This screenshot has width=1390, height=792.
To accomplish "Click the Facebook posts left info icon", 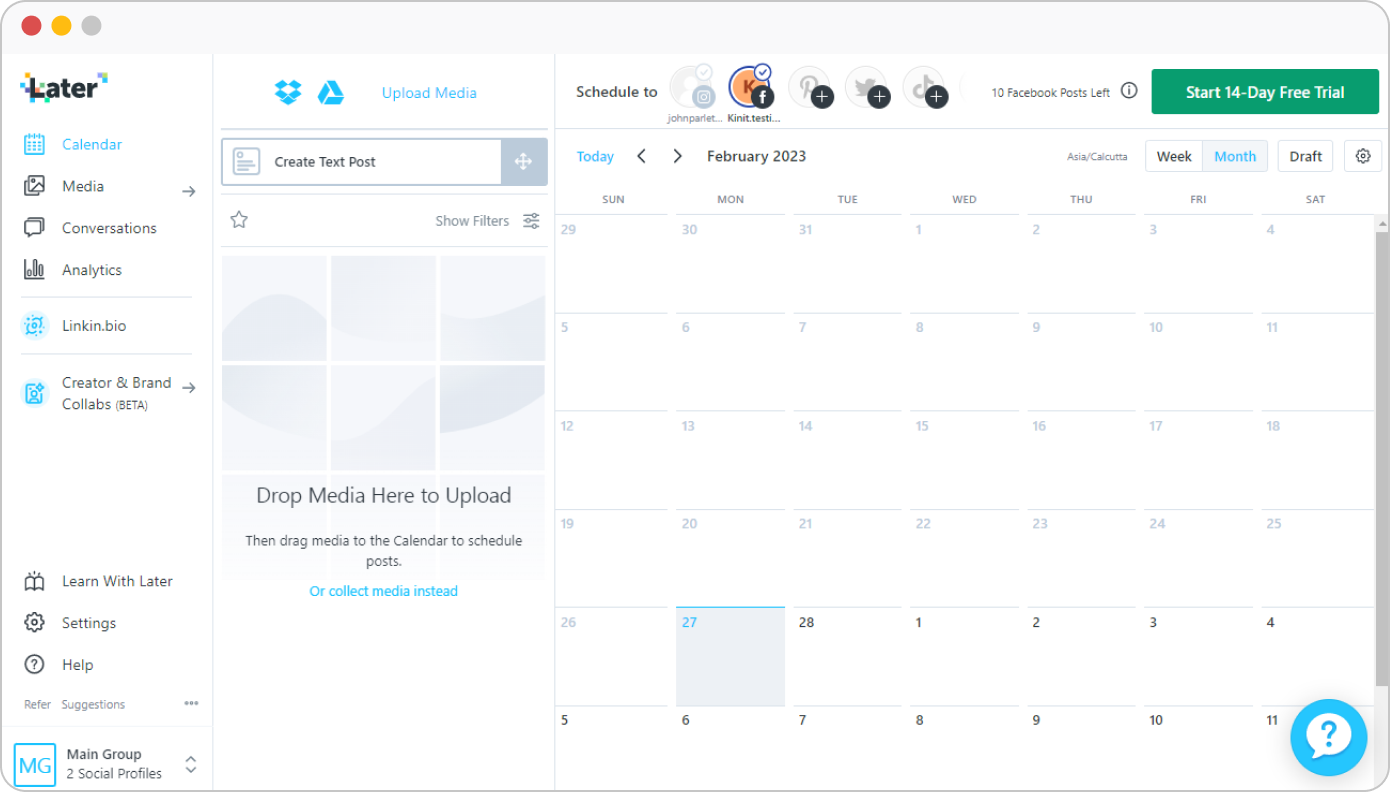I will coord(1129,91).
